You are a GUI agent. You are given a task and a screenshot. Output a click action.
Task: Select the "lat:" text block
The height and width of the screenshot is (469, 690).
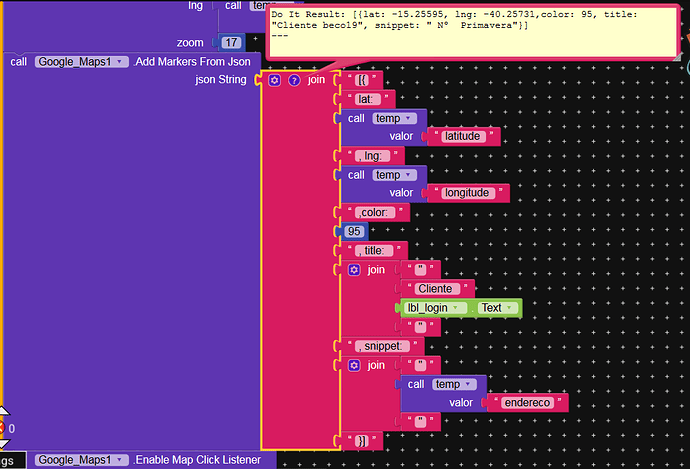368,99
